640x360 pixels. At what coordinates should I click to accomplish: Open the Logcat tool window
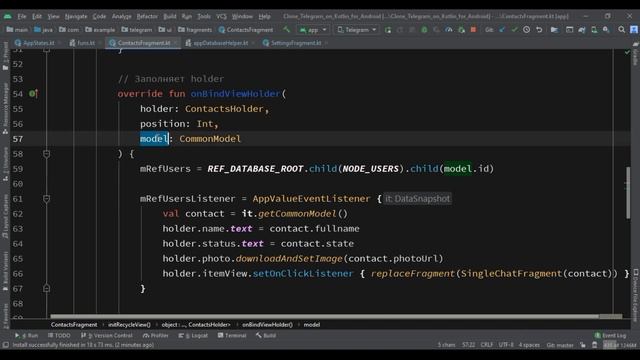click(193, 336)
